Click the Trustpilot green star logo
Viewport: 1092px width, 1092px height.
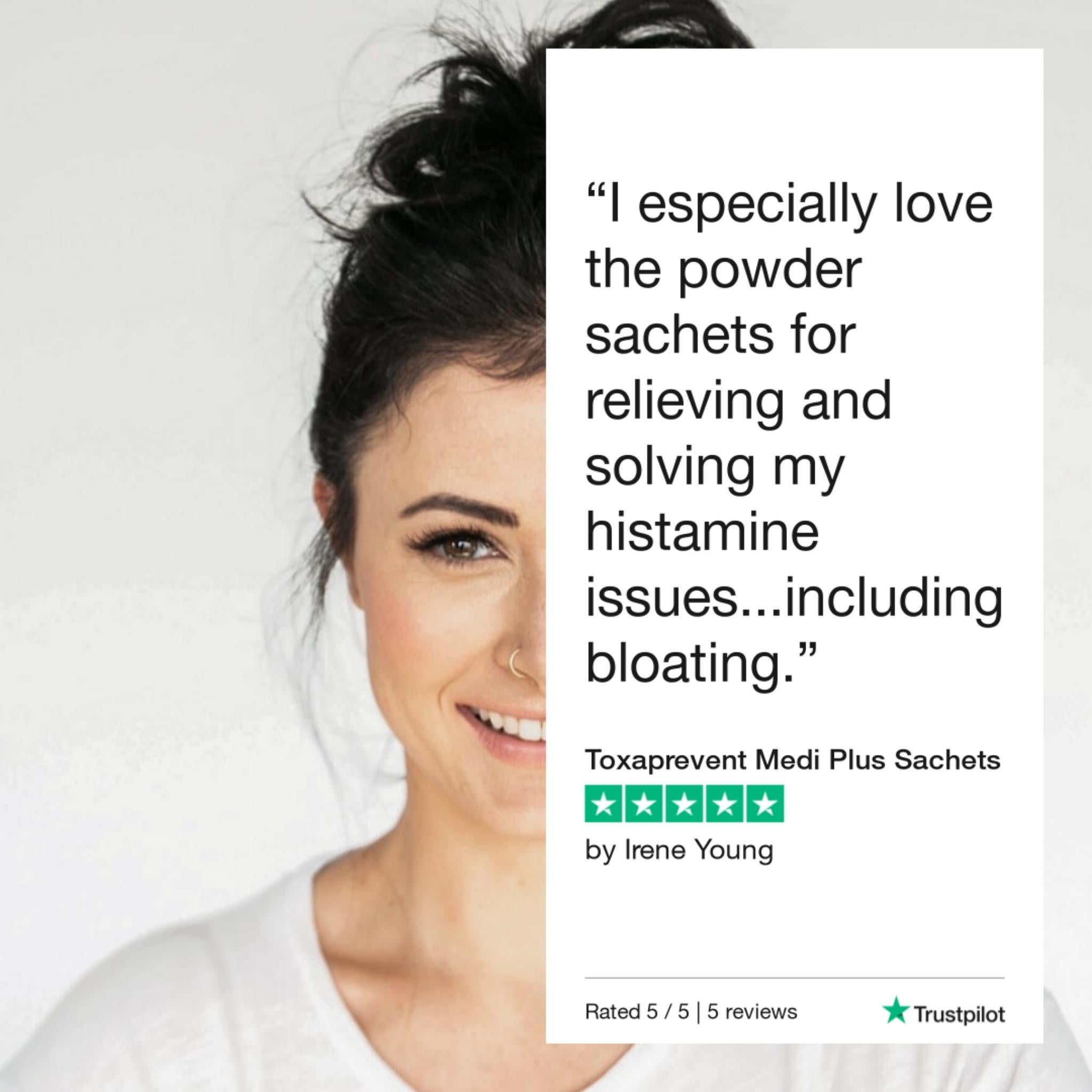point(896,1010)
